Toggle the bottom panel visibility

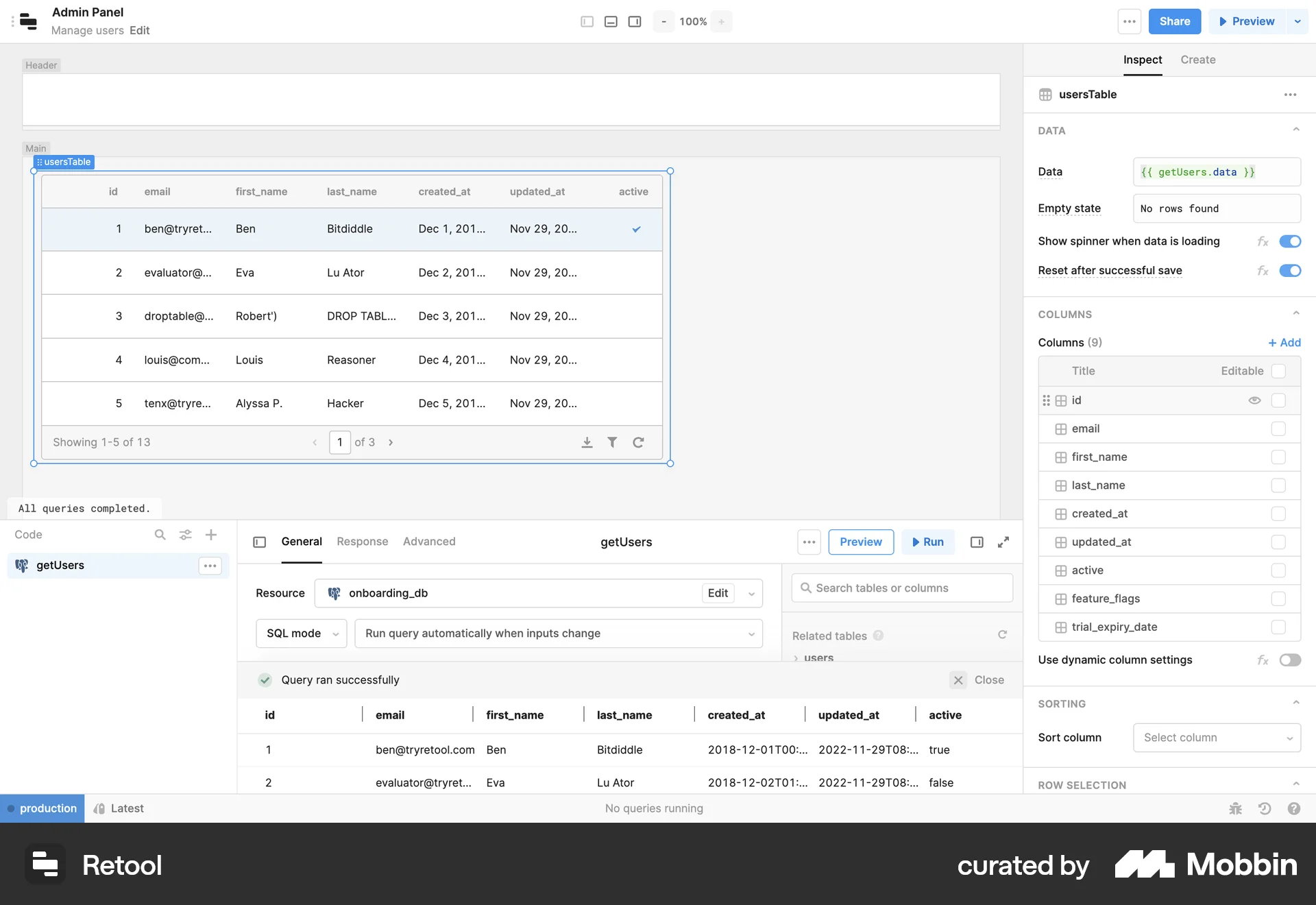pyautogui.click(x=611, y=21)
